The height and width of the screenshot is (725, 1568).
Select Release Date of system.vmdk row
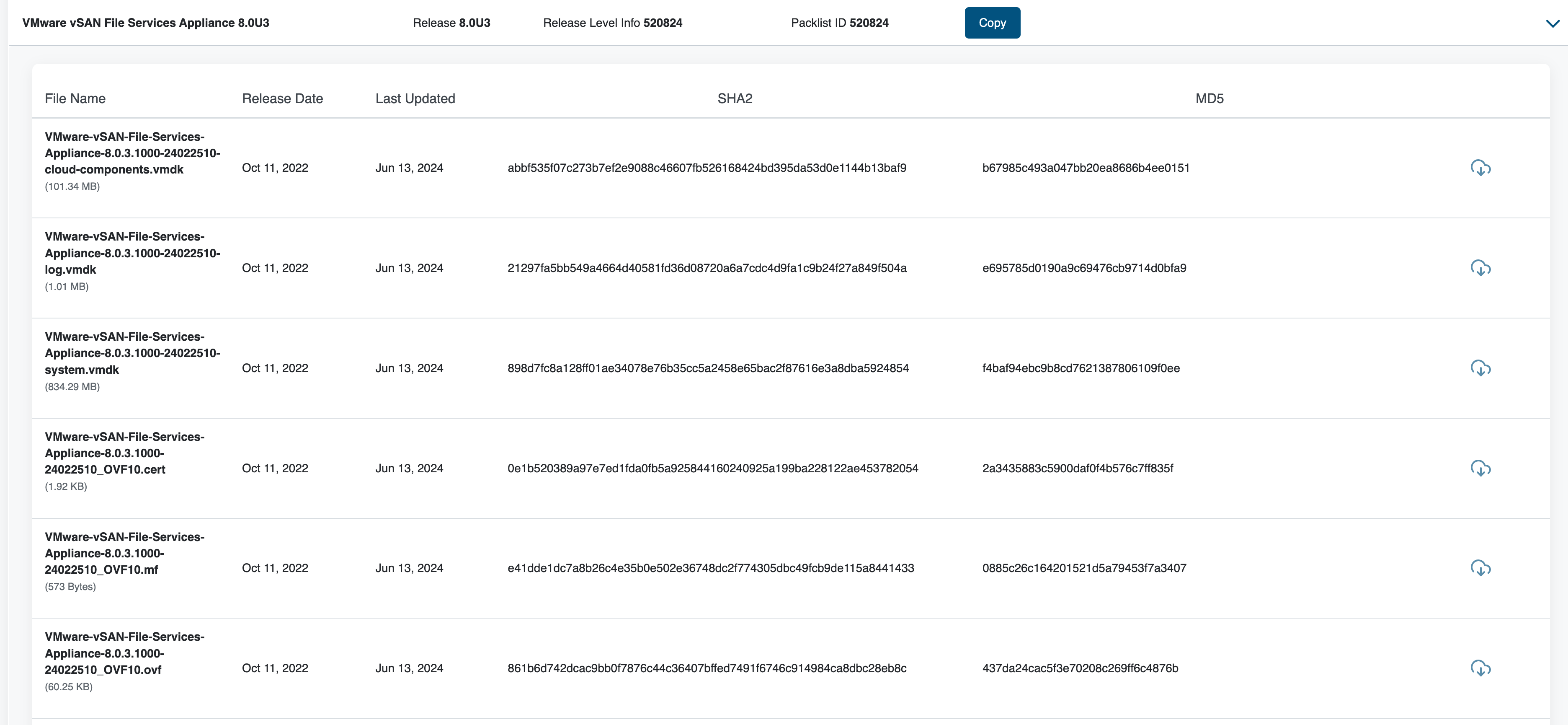275,368
